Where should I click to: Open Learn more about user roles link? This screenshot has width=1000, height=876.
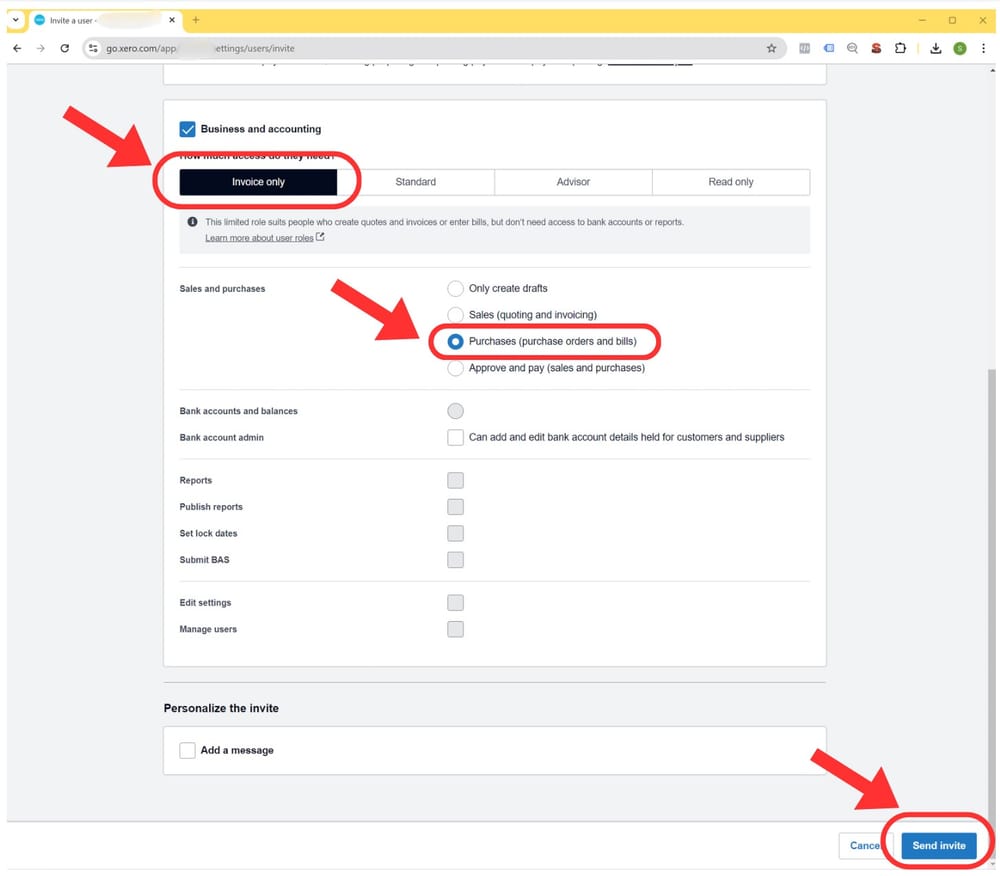[260, 237]
